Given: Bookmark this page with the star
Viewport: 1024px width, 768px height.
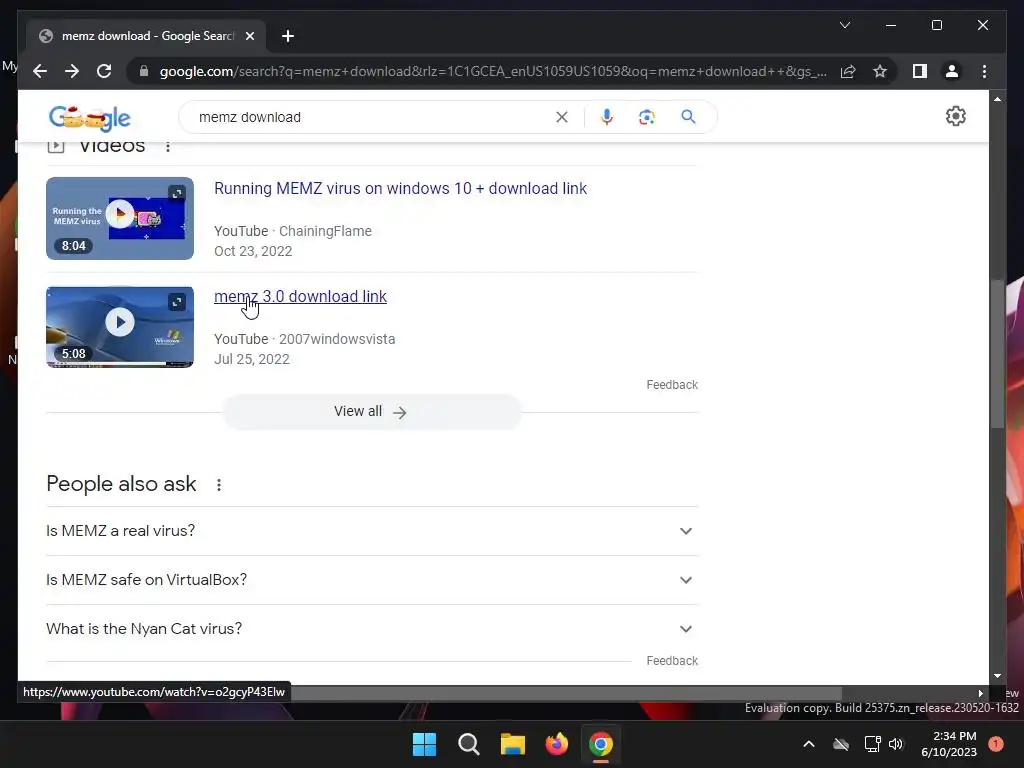Looking at the screenshot, I should coord(880,71).
